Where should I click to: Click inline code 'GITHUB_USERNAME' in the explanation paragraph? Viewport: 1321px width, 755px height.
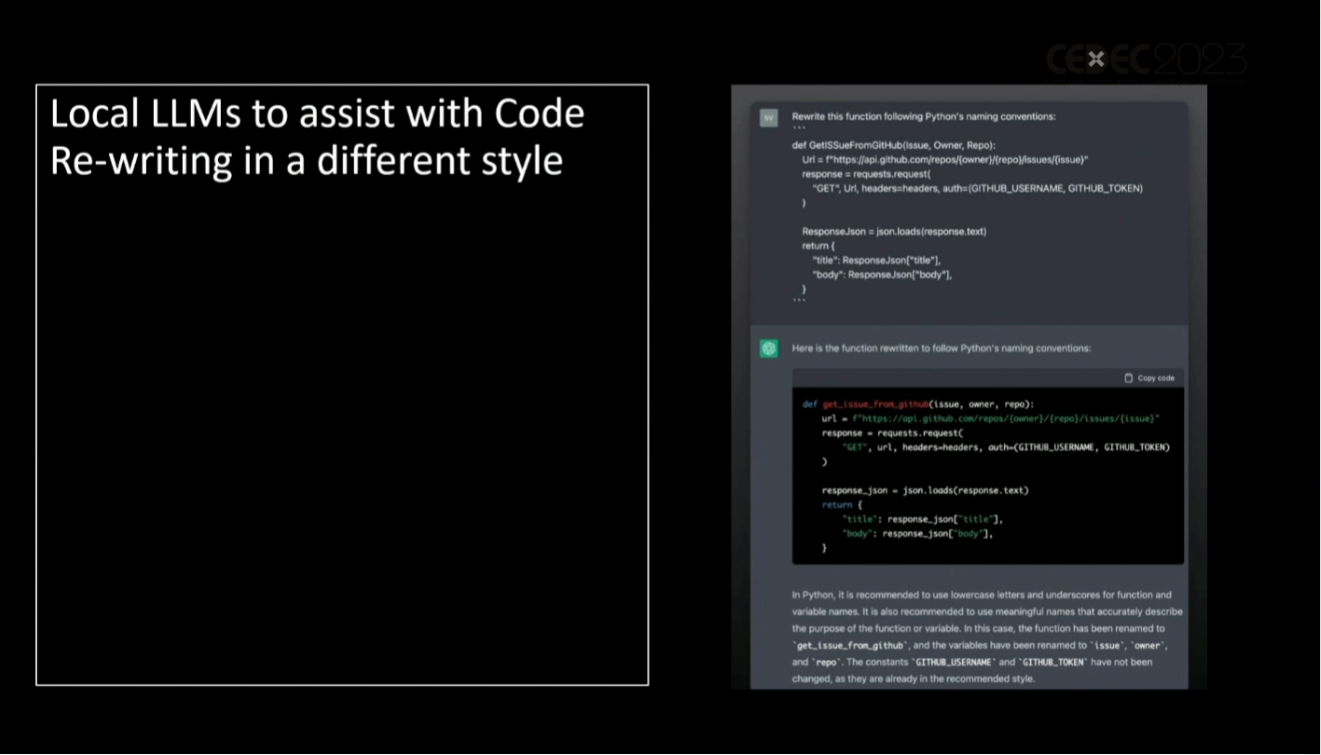point(953,662)
